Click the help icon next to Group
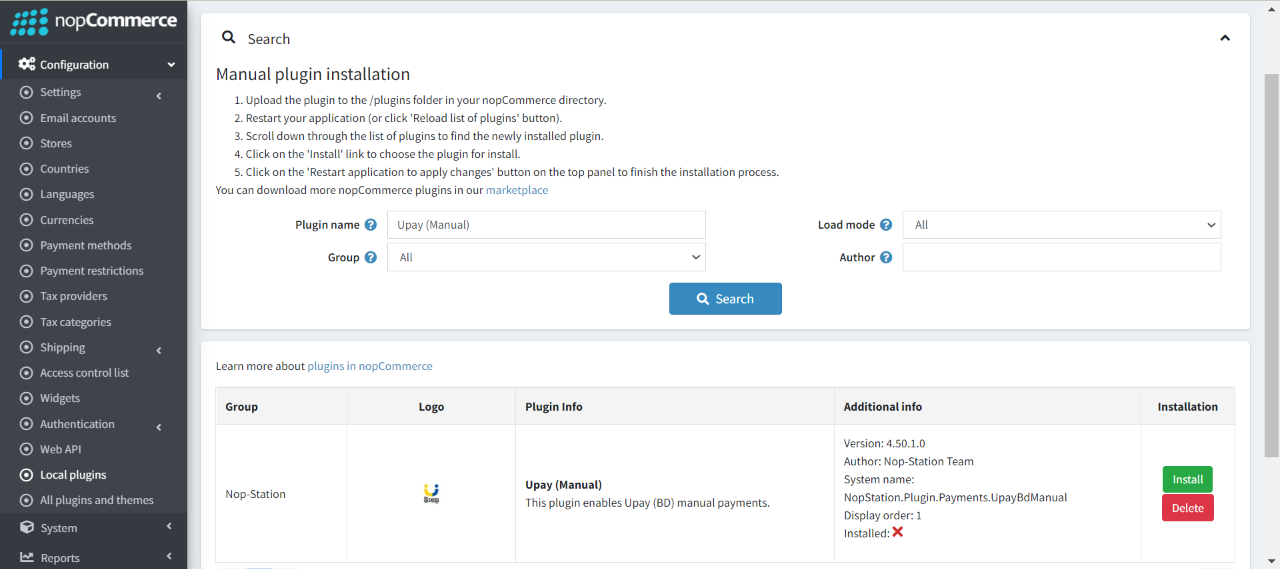The height and width of the screenshot is (569, 1280). coord(371,257)
